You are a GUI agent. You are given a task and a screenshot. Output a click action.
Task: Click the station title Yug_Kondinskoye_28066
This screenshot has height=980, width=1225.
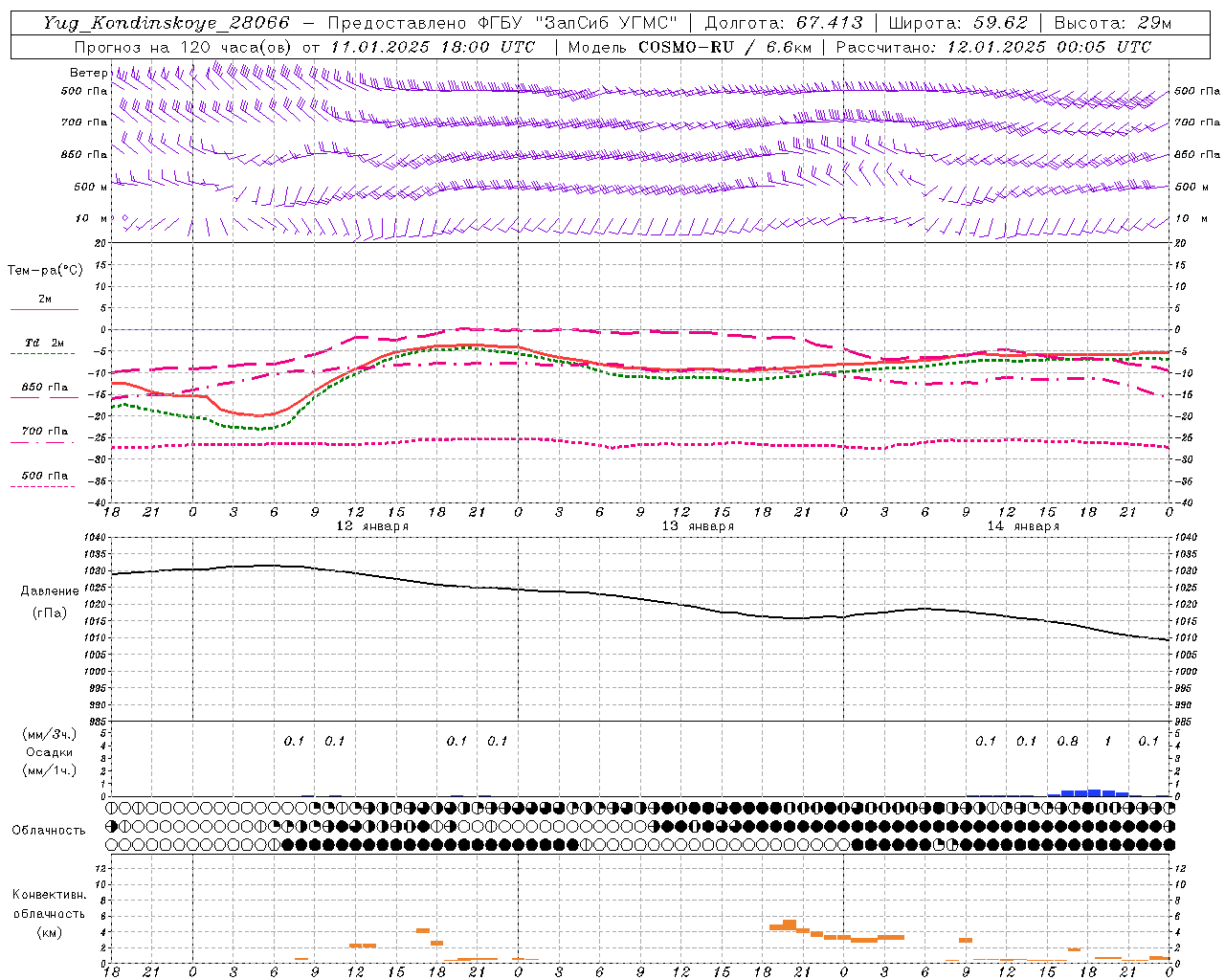click(x=167, y=23)
